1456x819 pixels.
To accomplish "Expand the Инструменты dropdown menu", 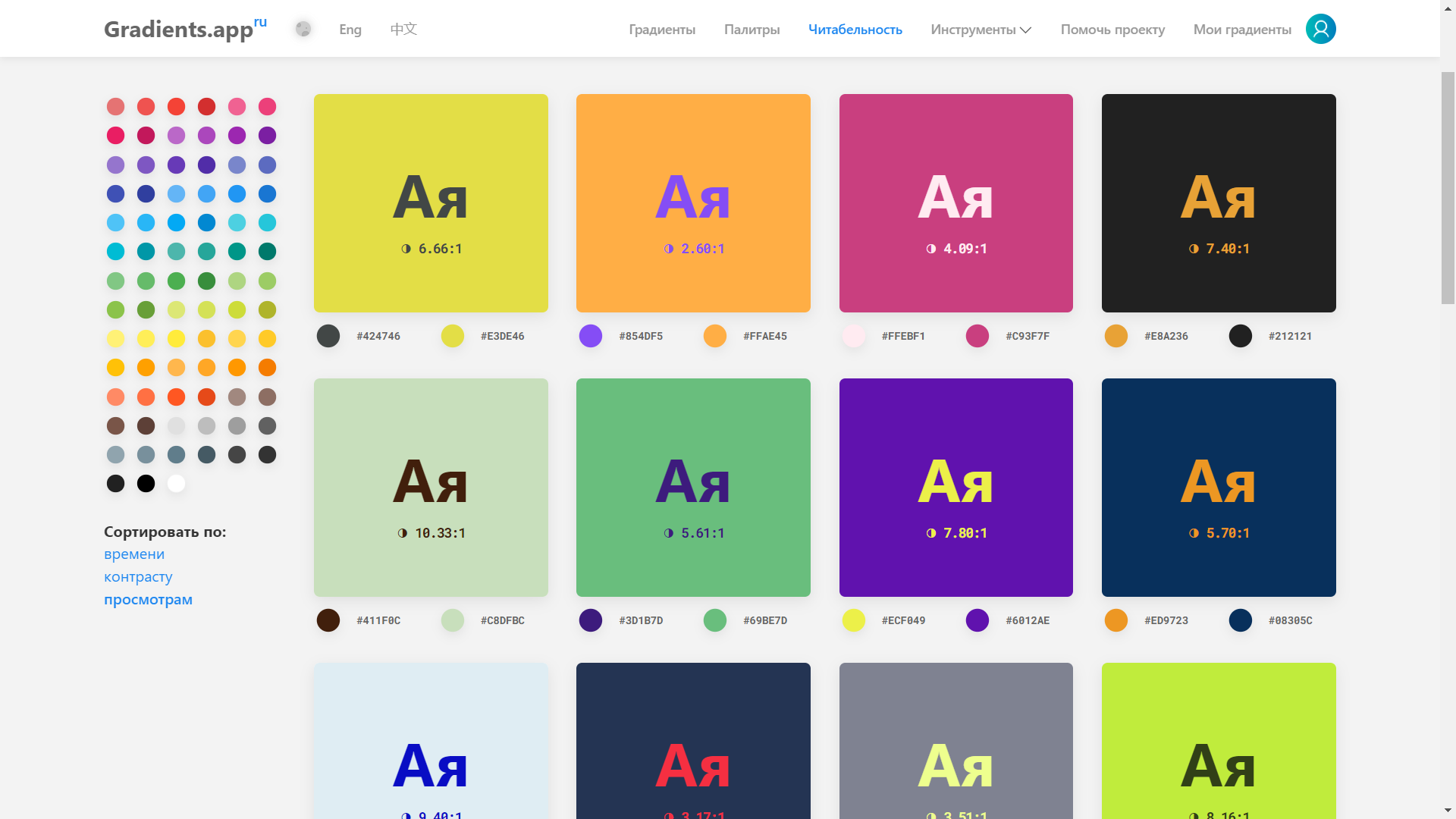I will pyautogui.click(x=973, y=30).
